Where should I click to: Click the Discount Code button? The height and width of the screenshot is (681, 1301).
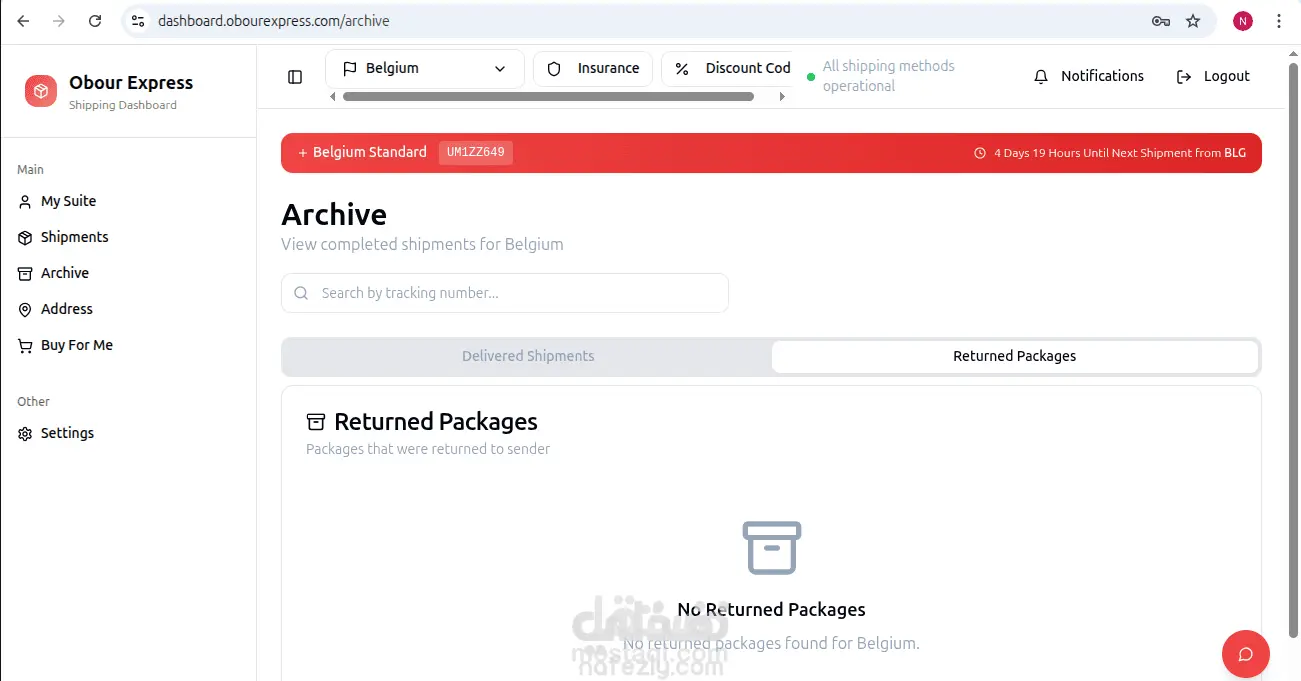coord(727,69)
